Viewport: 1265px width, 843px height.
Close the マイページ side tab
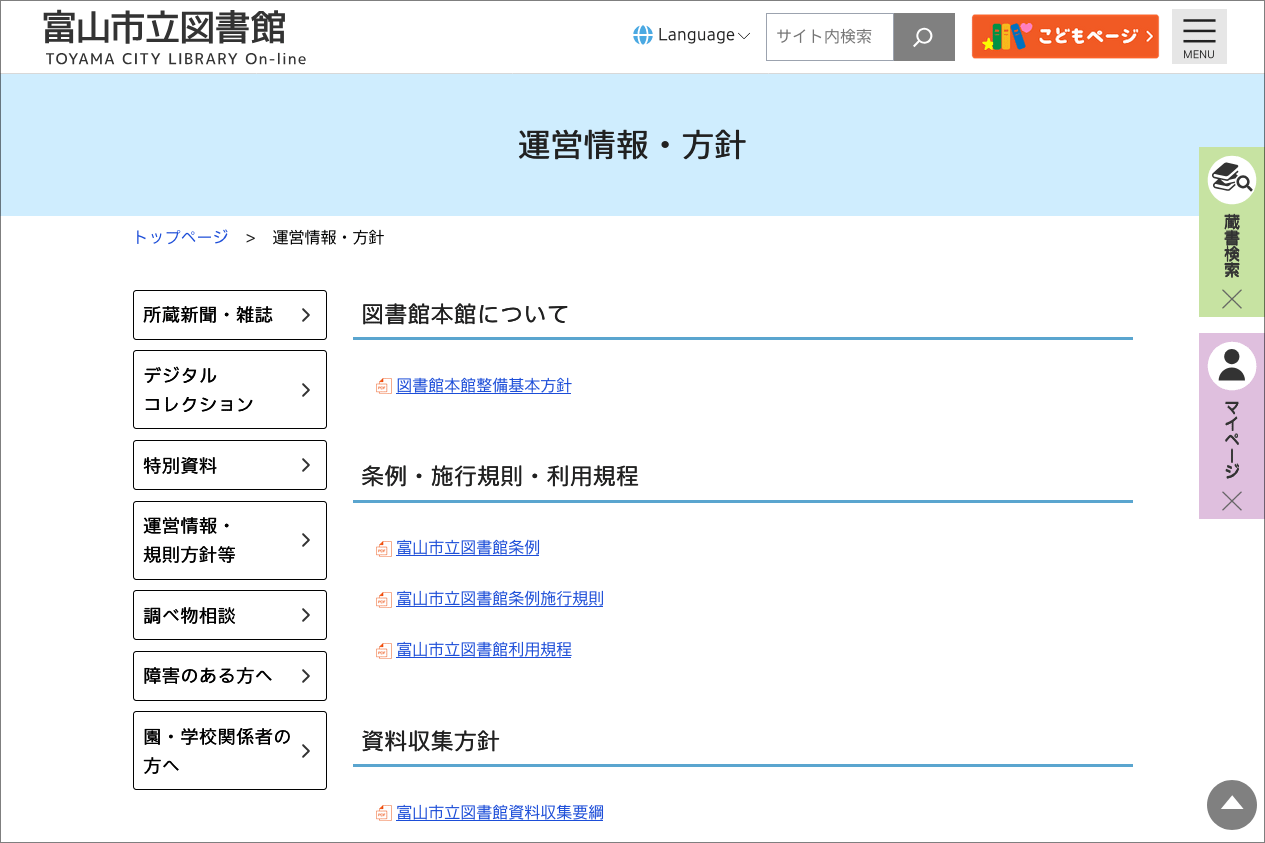(x=1231, y=501)
